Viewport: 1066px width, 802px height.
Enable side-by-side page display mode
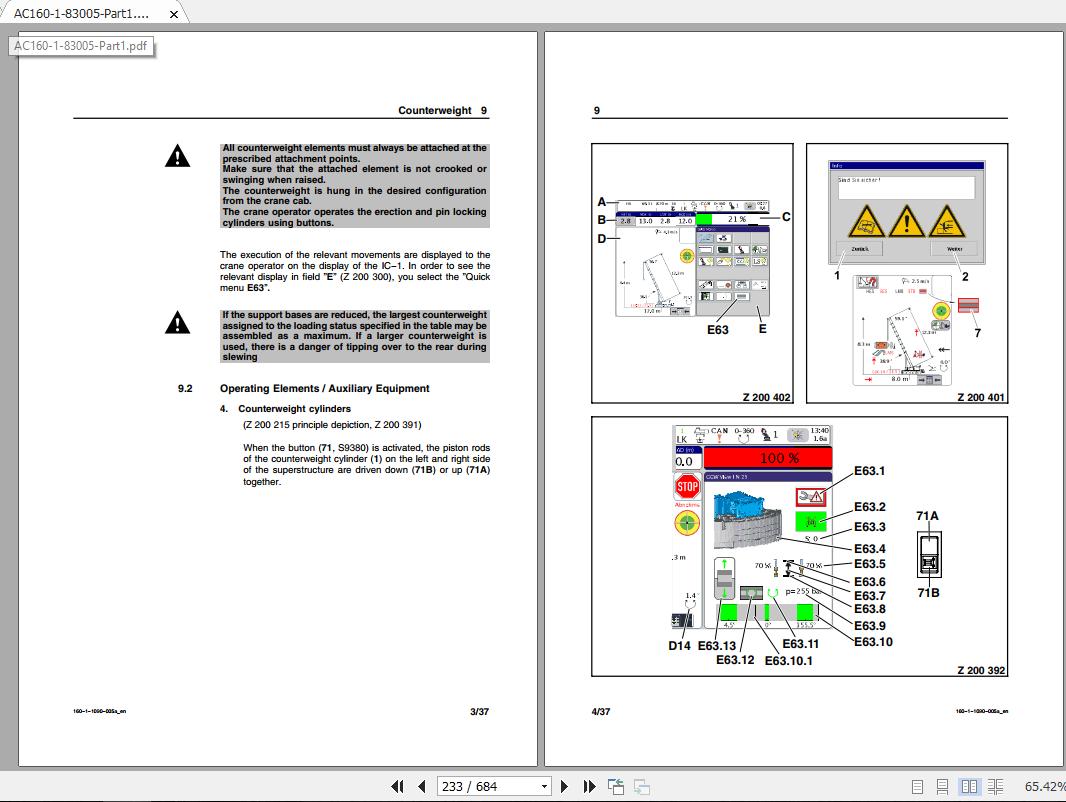point(970,786)
